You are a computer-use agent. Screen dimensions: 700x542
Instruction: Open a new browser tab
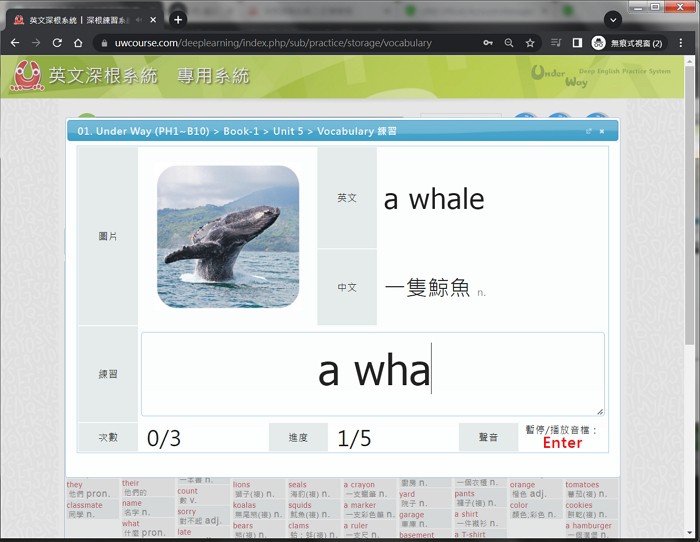point(178,19)
